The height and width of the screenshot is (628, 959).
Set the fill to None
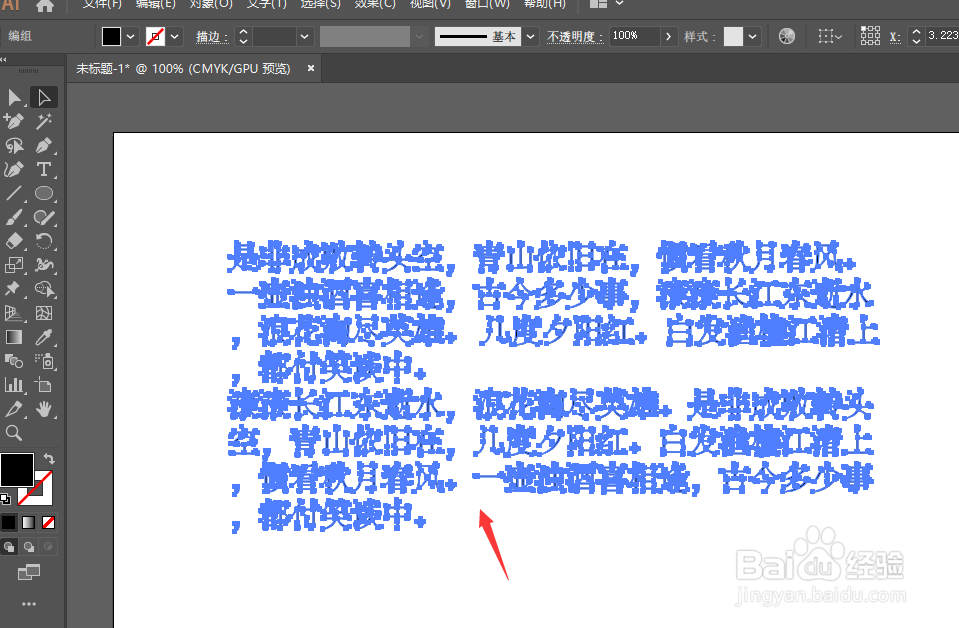(x=47, y=521)
